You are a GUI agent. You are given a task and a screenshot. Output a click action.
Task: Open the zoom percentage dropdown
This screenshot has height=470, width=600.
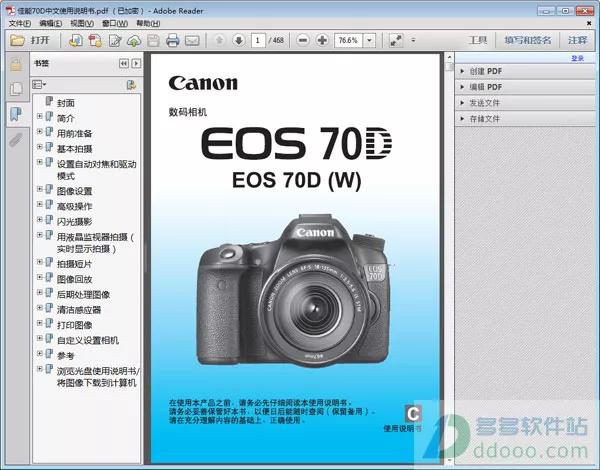370,40
